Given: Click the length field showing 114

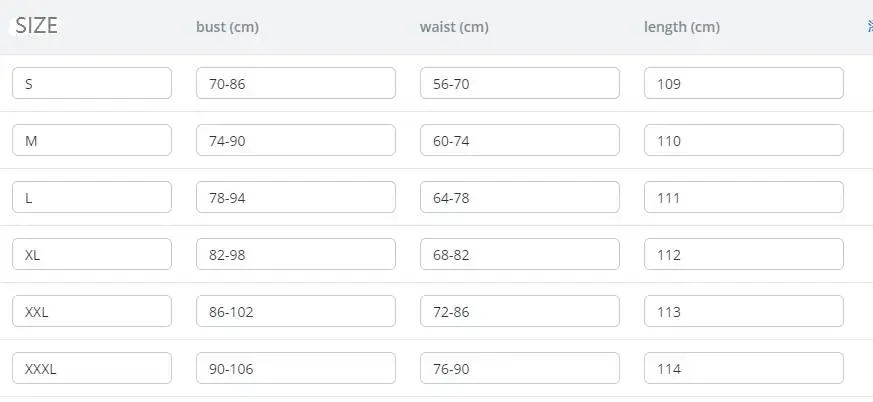Looking at the screenshot, I should [x=744, y=369].
